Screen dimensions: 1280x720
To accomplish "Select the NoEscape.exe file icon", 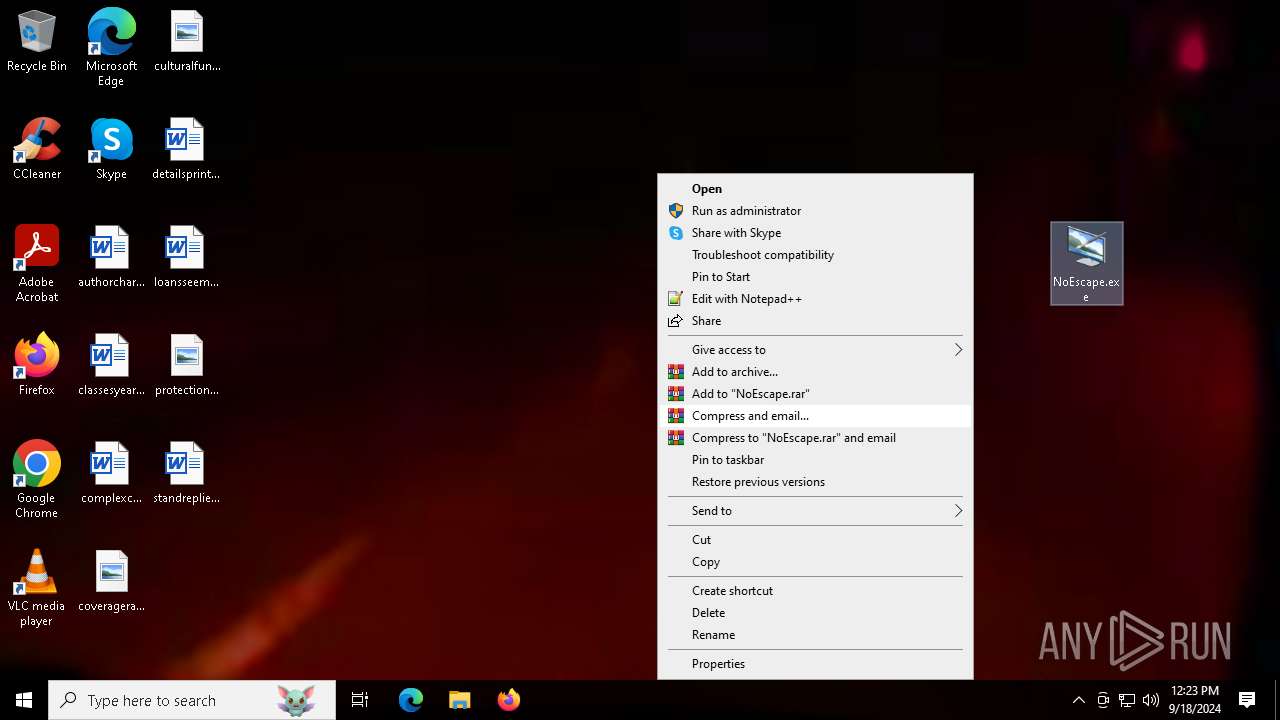I will 1087,264.
